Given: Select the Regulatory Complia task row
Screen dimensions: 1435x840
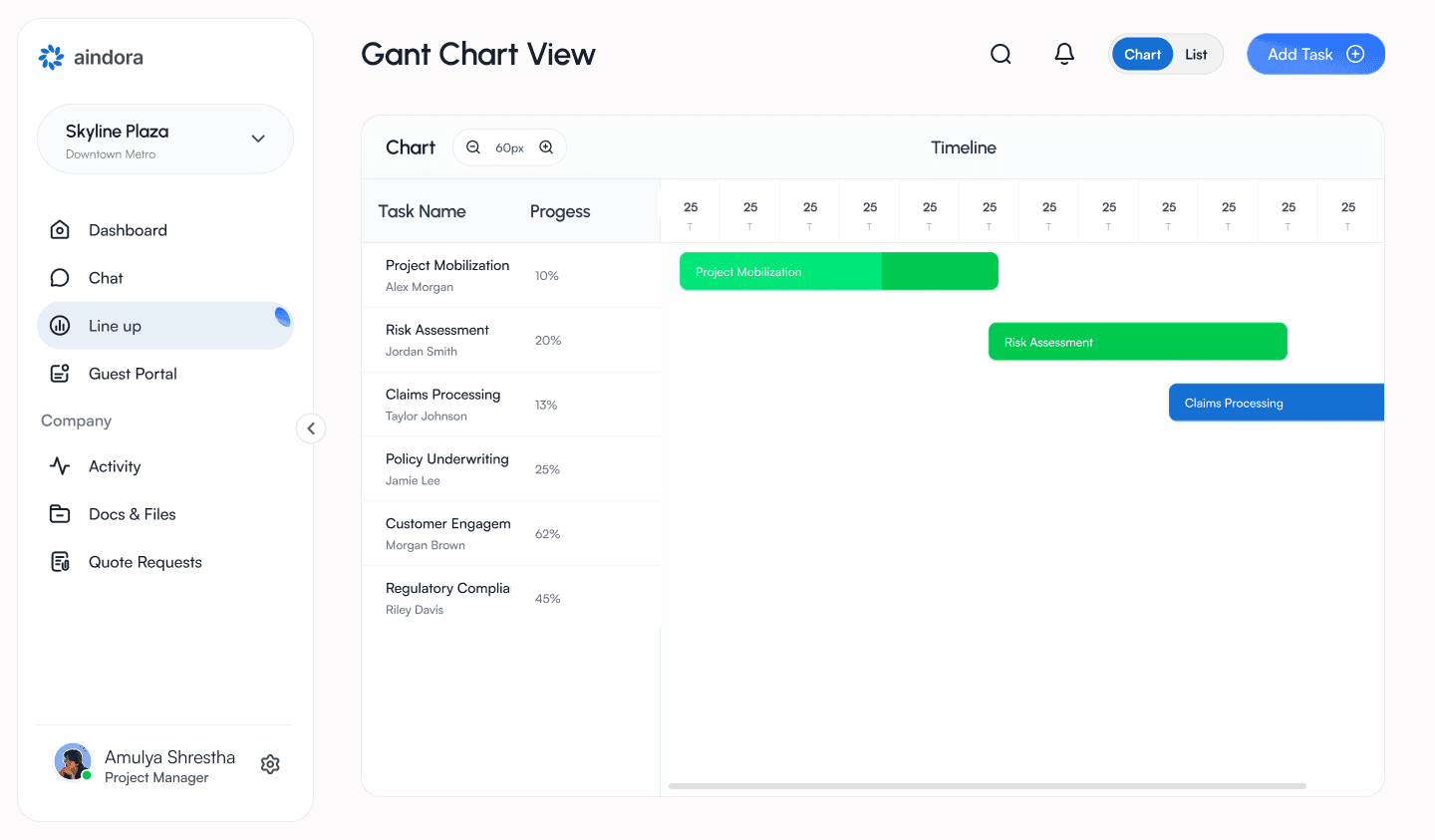Looking at the screenshot, I should click(511, 599).
